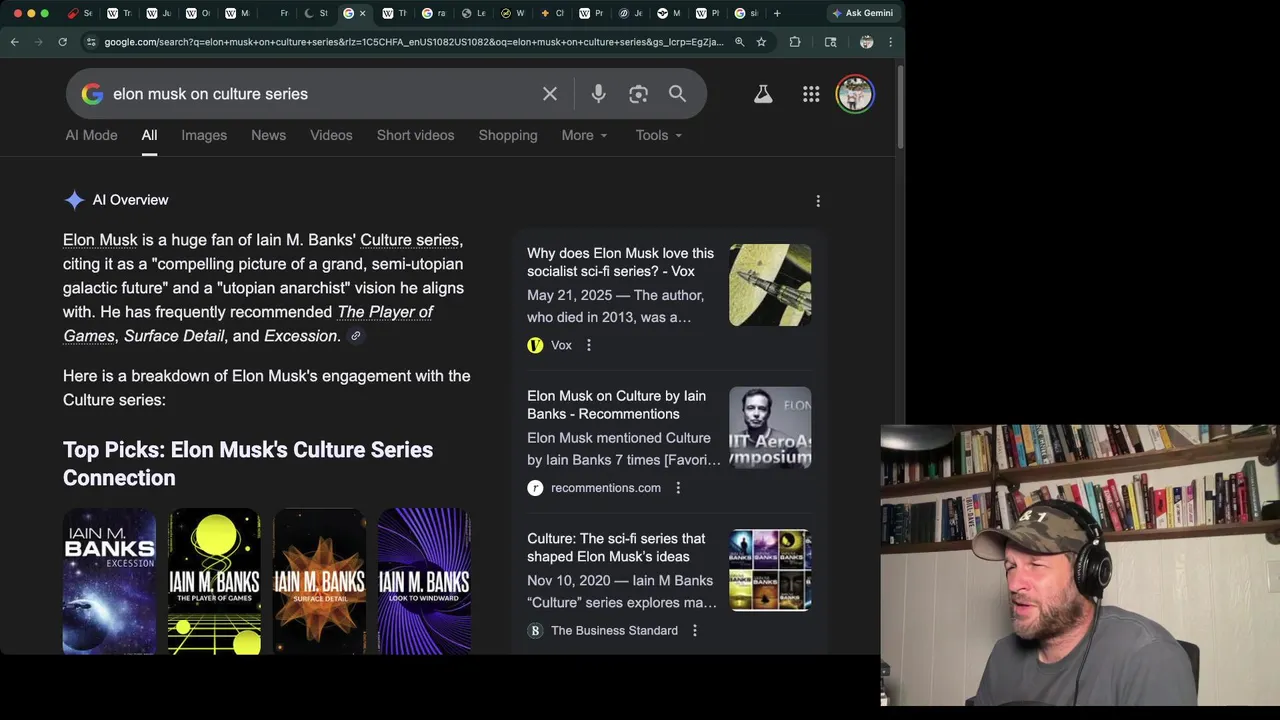
Task: Clear the search box with the X icon
Action: click(x=550, y=94)
